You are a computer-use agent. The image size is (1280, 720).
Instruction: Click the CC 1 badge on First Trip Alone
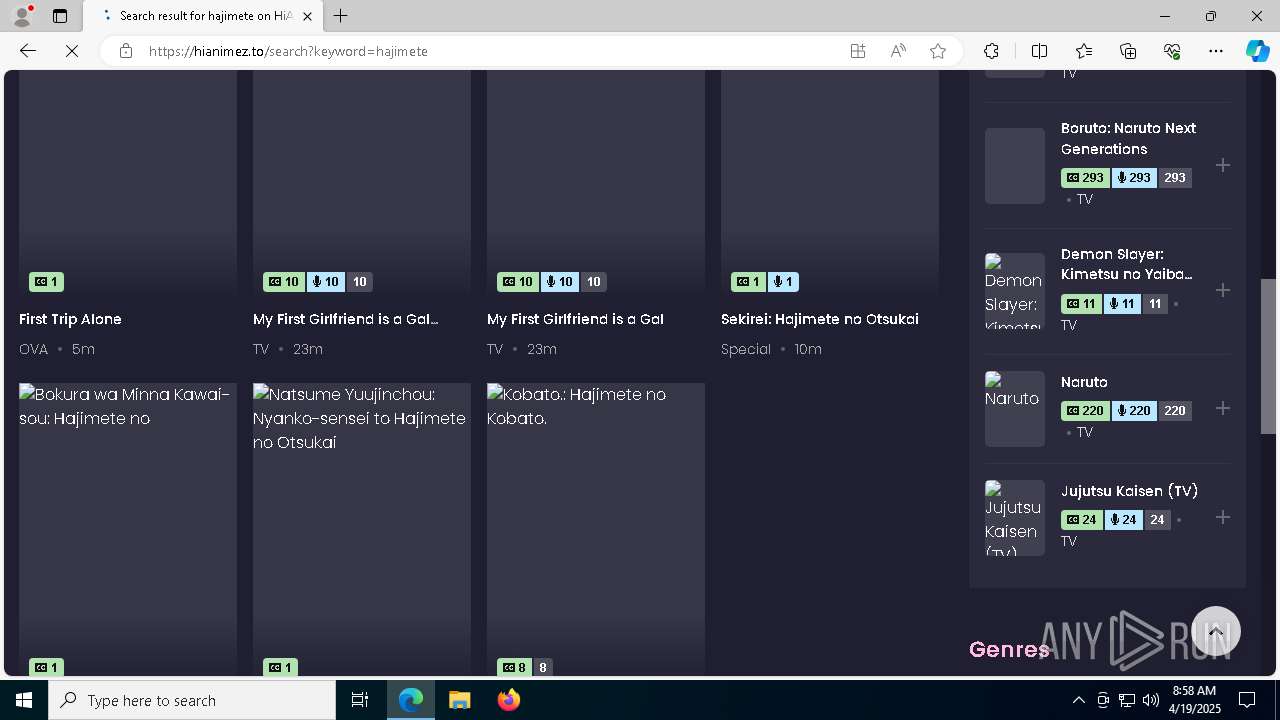pos(46,282)
